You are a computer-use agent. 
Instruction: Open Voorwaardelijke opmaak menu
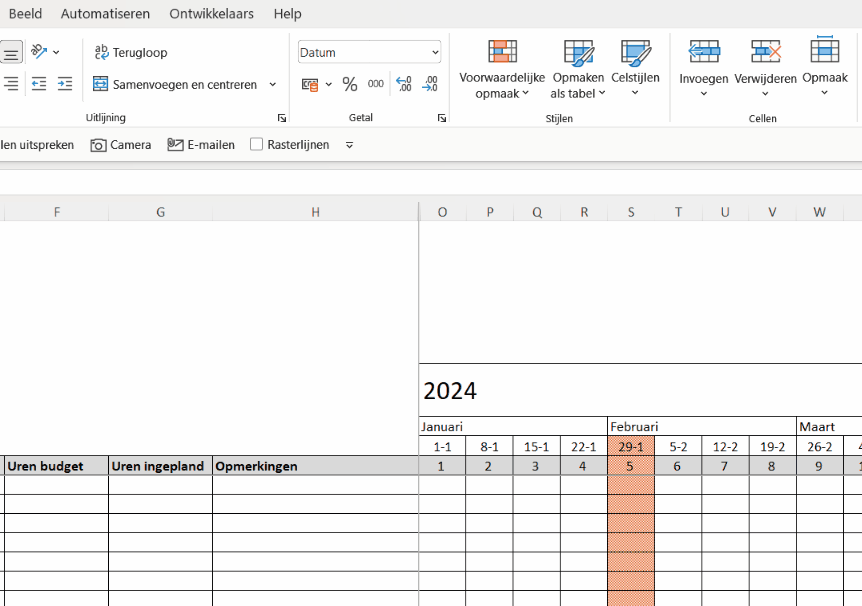click(x=502, y=70)
